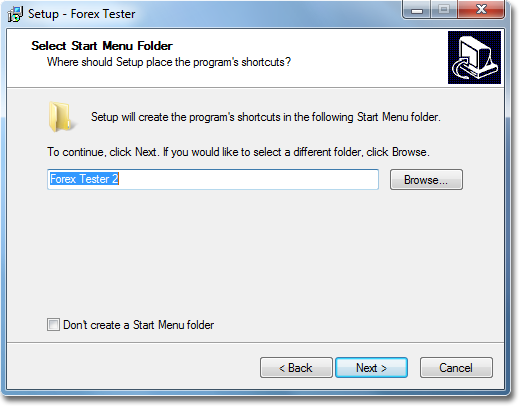Return to previous step with < Back
The image size is (525, 410).
click(296, 368)
